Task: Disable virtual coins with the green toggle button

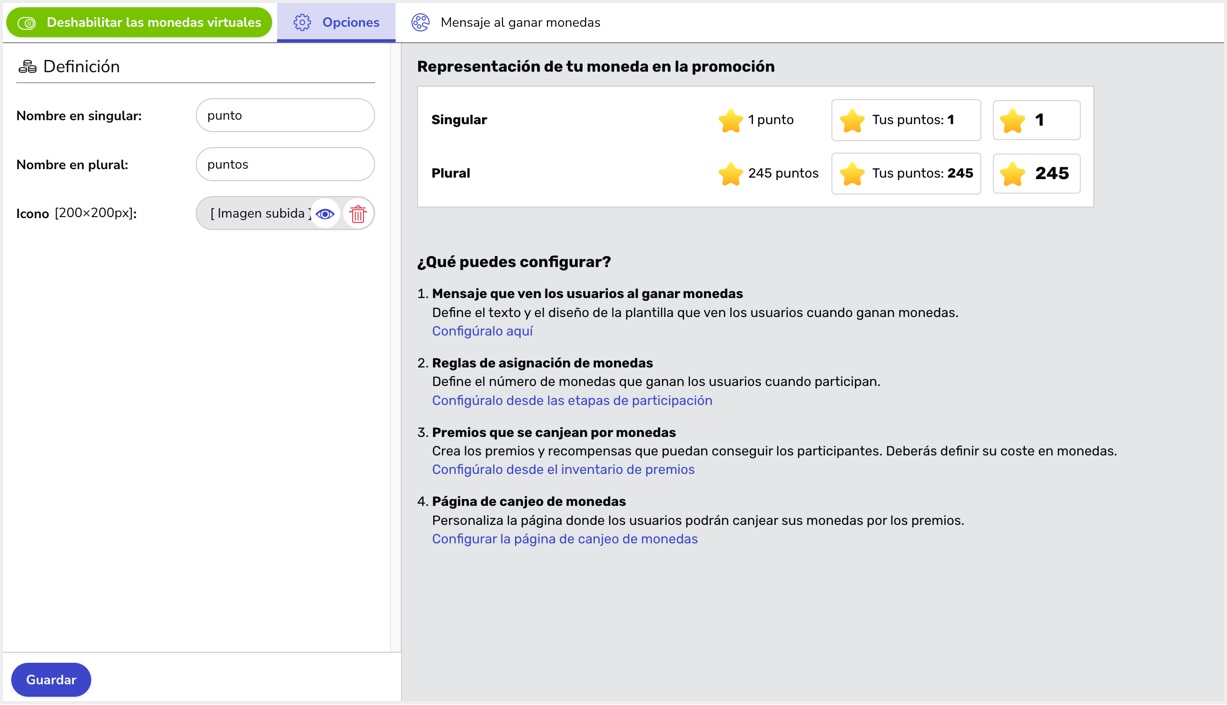Action: [139, 22]
